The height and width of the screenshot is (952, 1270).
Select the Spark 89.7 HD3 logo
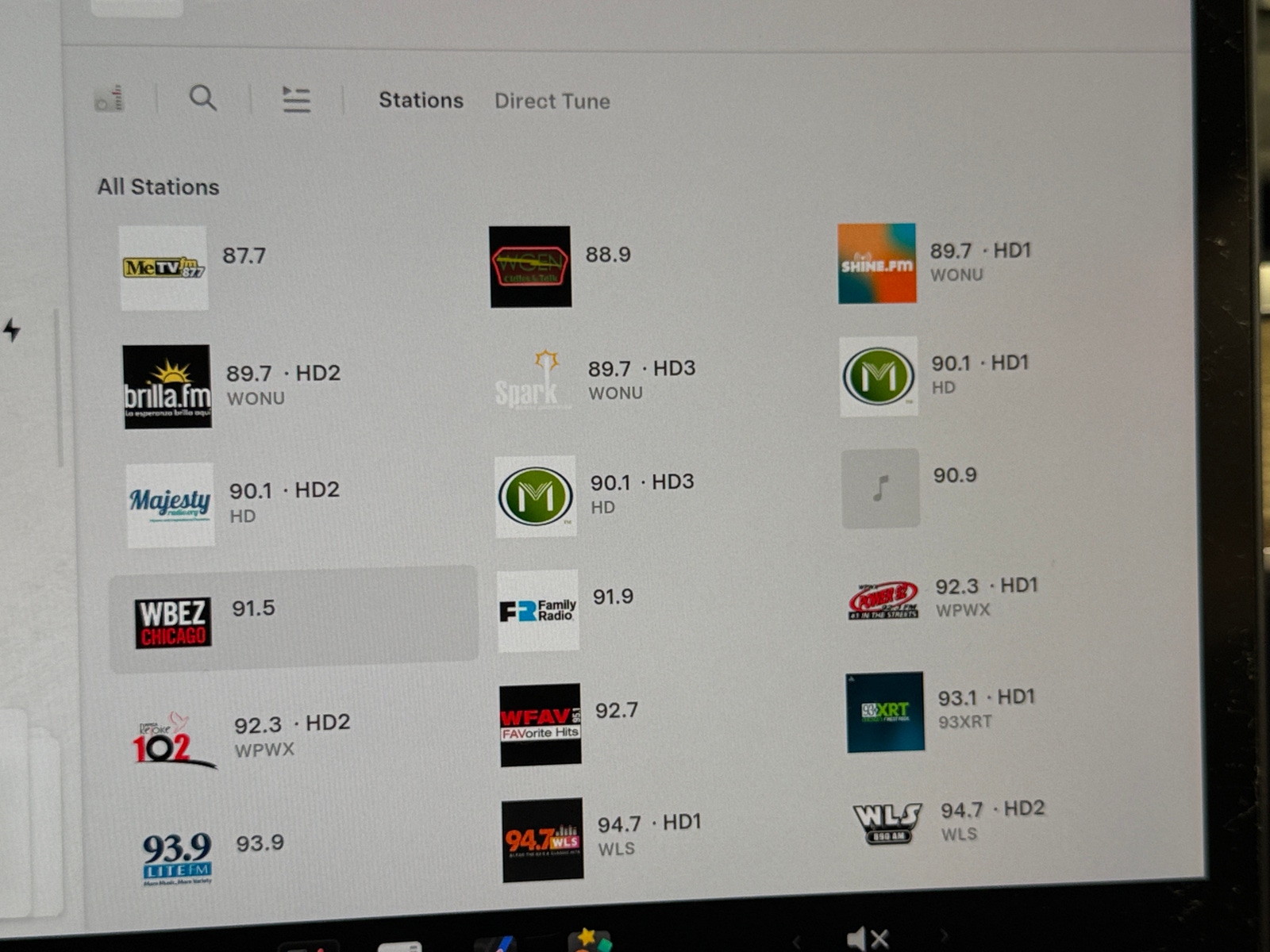533,380
